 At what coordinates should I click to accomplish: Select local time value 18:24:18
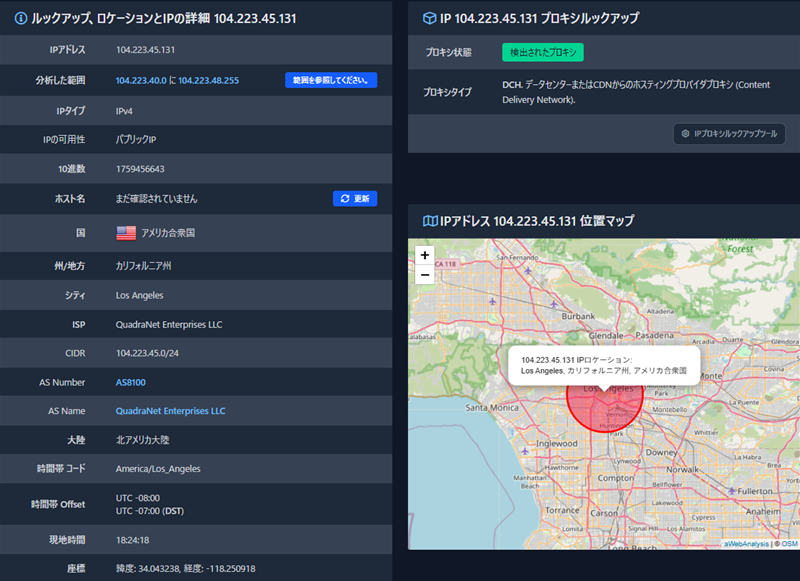[133, 540]
